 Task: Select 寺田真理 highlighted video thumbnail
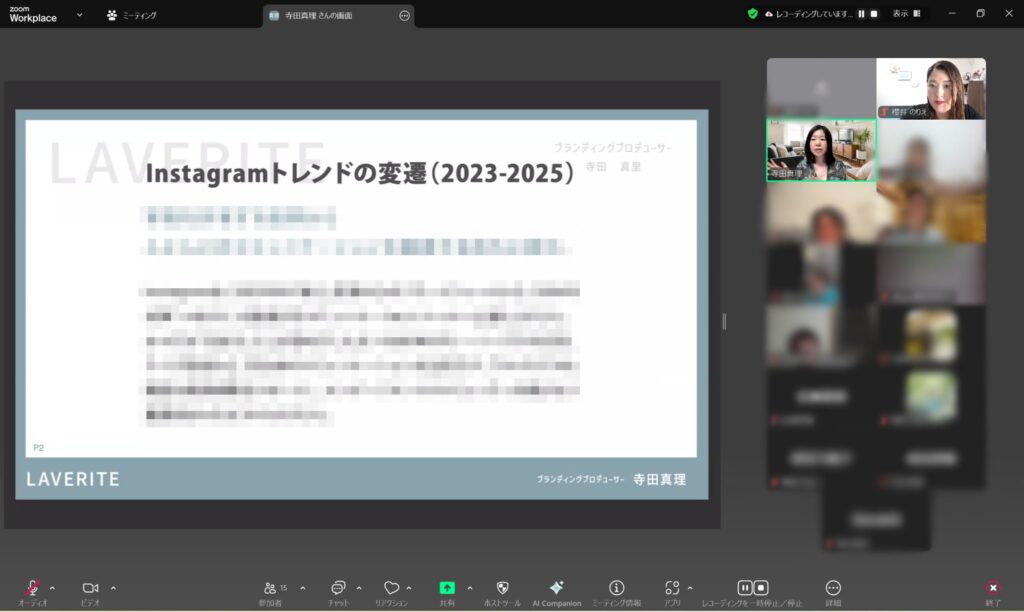821,150
